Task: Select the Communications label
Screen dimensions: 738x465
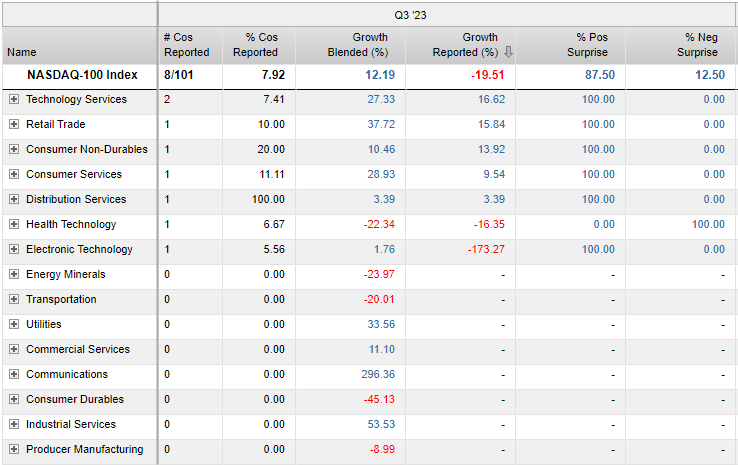Action: point(67,374)
